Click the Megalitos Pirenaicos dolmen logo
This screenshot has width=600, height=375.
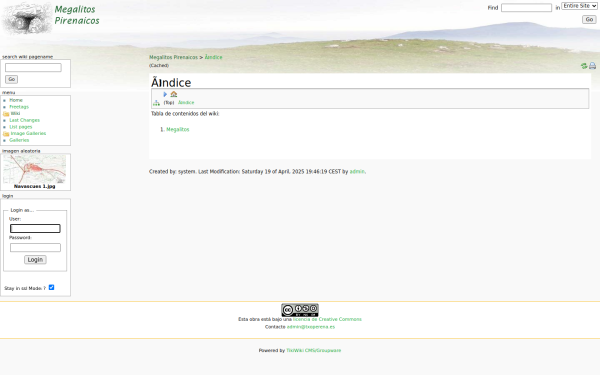[27, 19]
